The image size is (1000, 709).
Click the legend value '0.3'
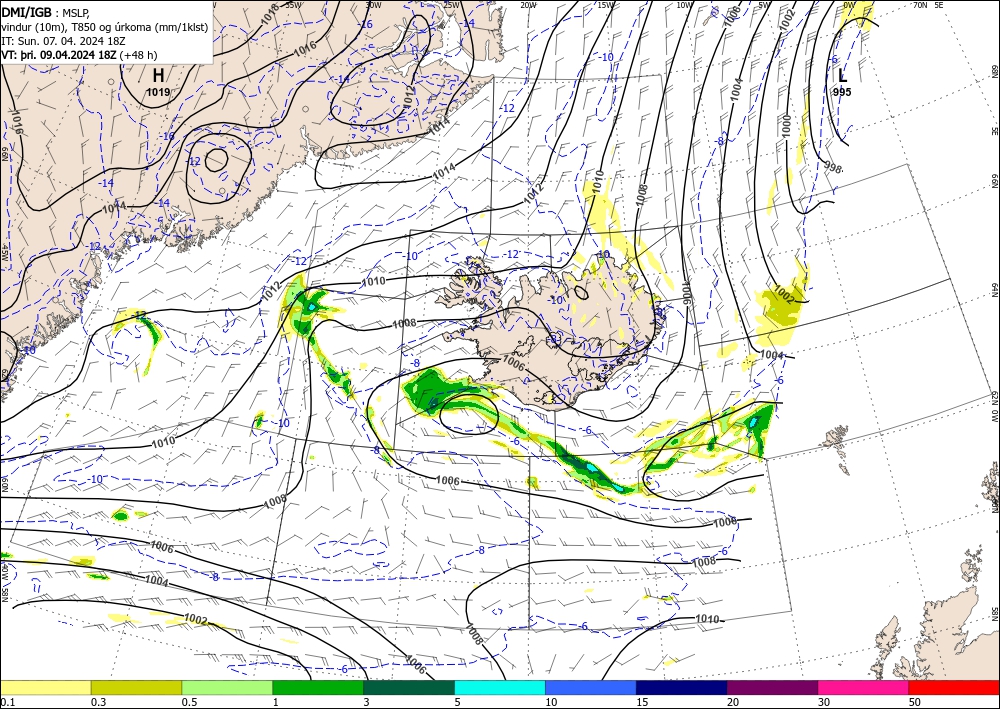click(x=98, y=702)
